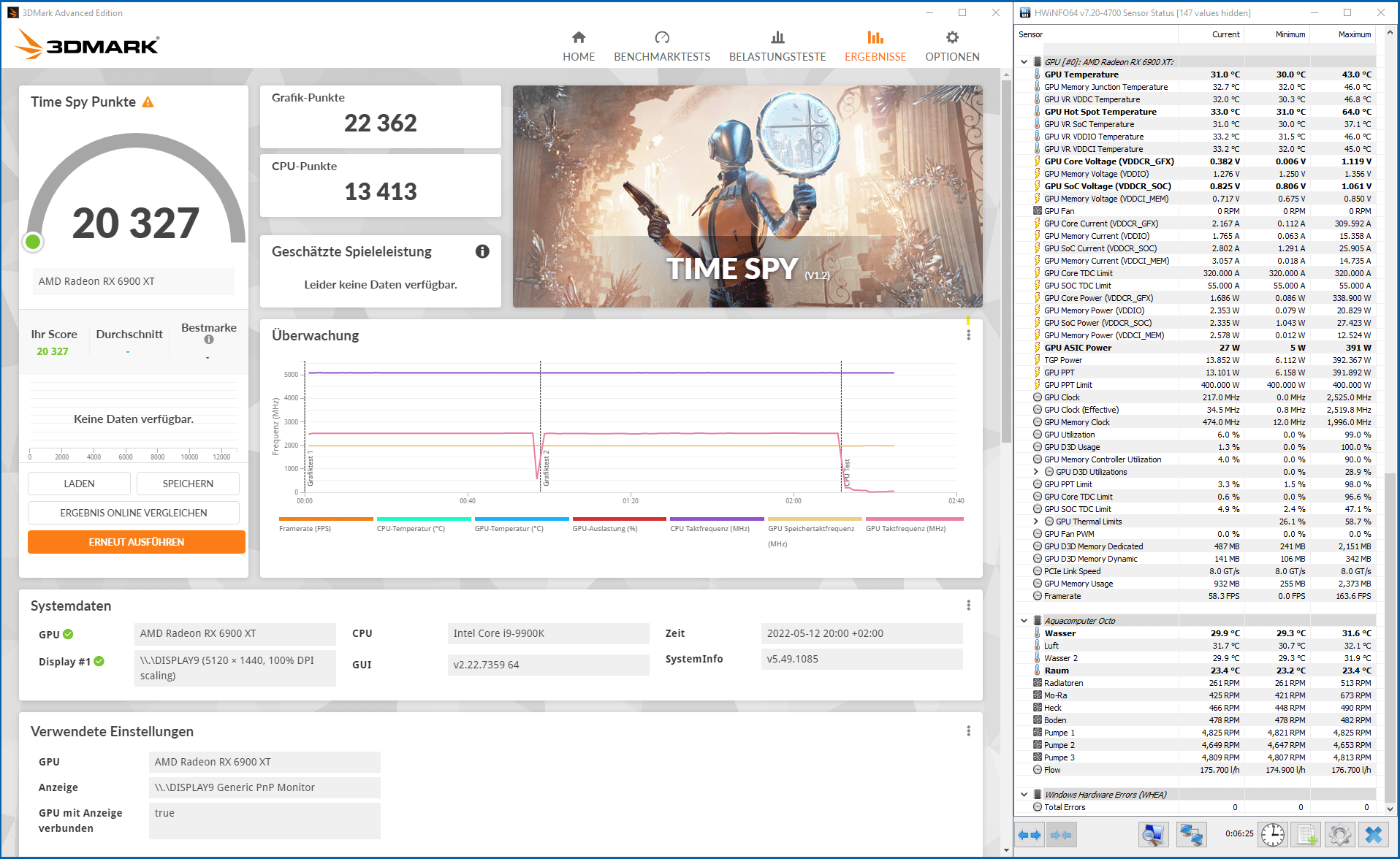This screenshot has height=859, width=1400.
Task: Collapse the Aquacomputer Octo sensor group
Action: [1024, 621]
